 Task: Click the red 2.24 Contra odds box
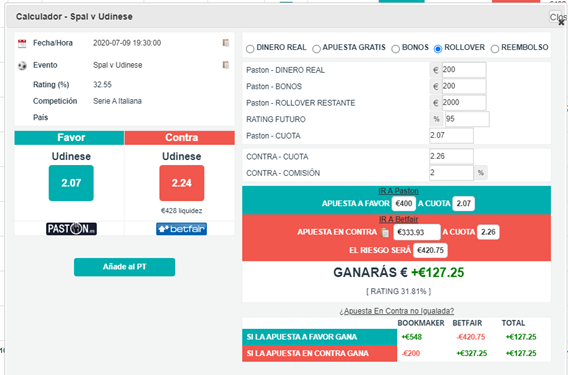(x=181, y=183)
